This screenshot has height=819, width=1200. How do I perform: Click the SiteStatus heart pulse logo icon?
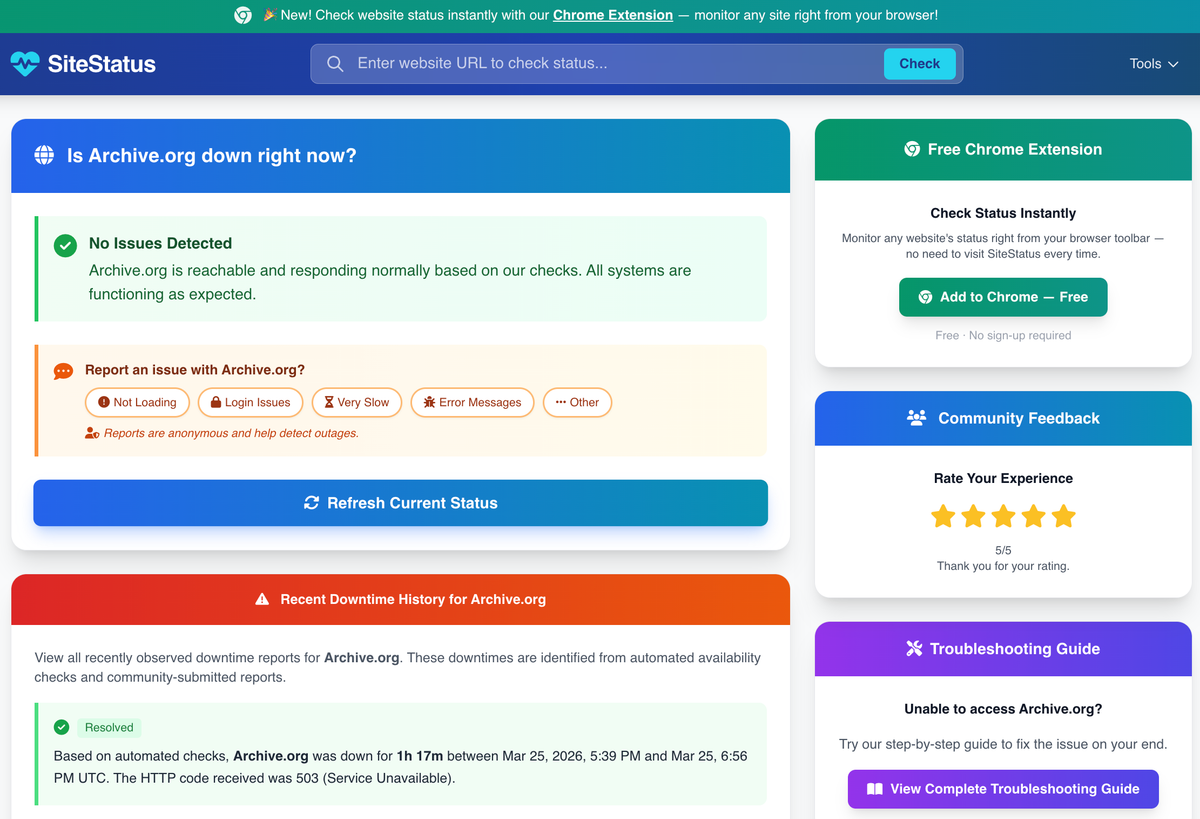(x=25, y=64)
